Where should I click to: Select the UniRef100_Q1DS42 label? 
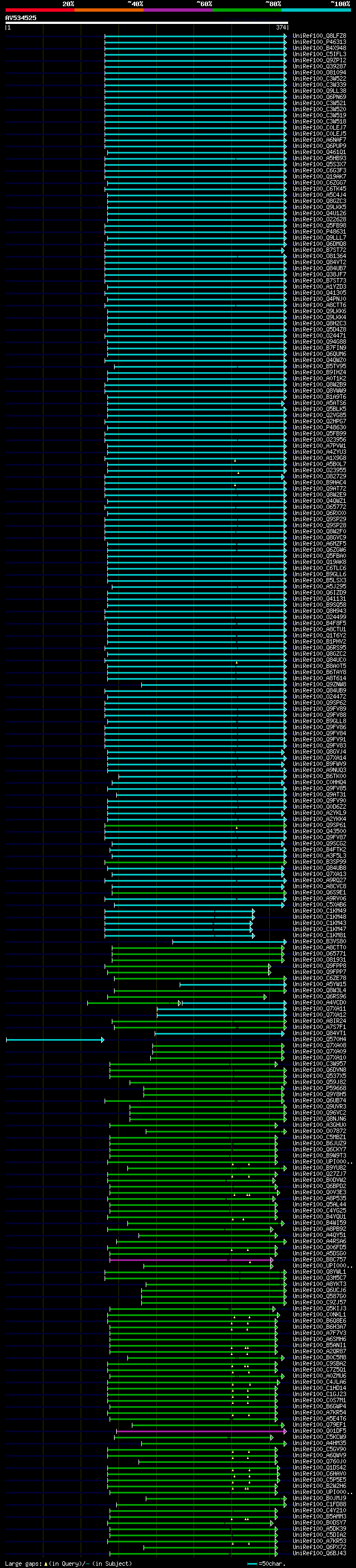coord(319,1467)
